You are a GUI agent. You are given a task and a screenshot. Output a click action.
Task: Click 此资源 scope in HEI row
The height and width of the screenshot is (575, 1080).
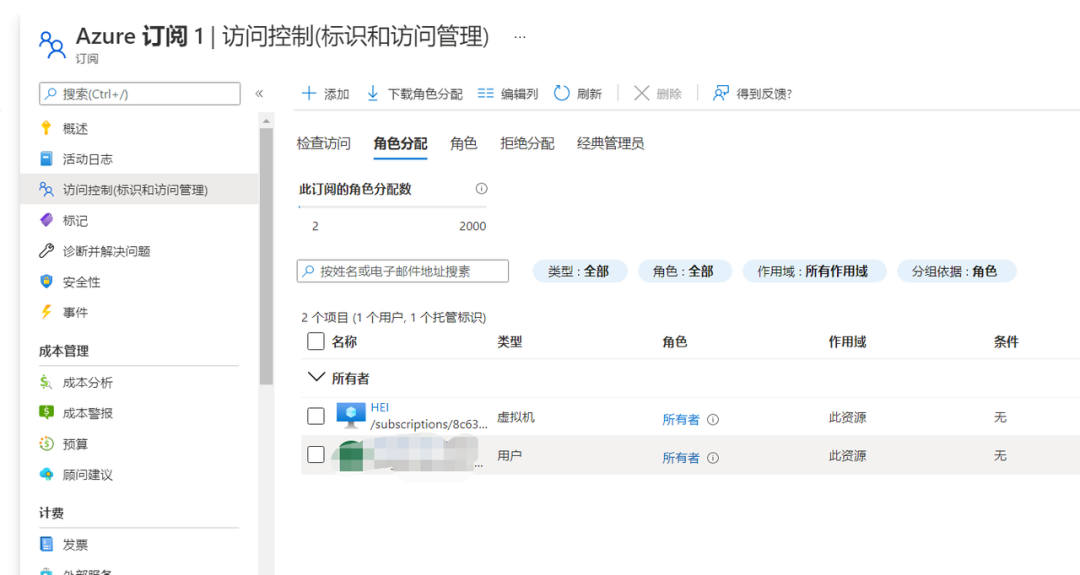(x=847, y=417)
